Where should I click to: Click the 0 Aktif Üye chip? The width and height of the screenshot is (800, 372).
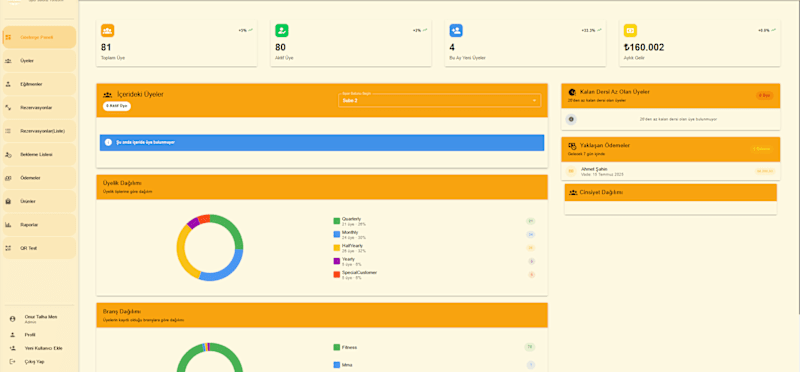117,106
